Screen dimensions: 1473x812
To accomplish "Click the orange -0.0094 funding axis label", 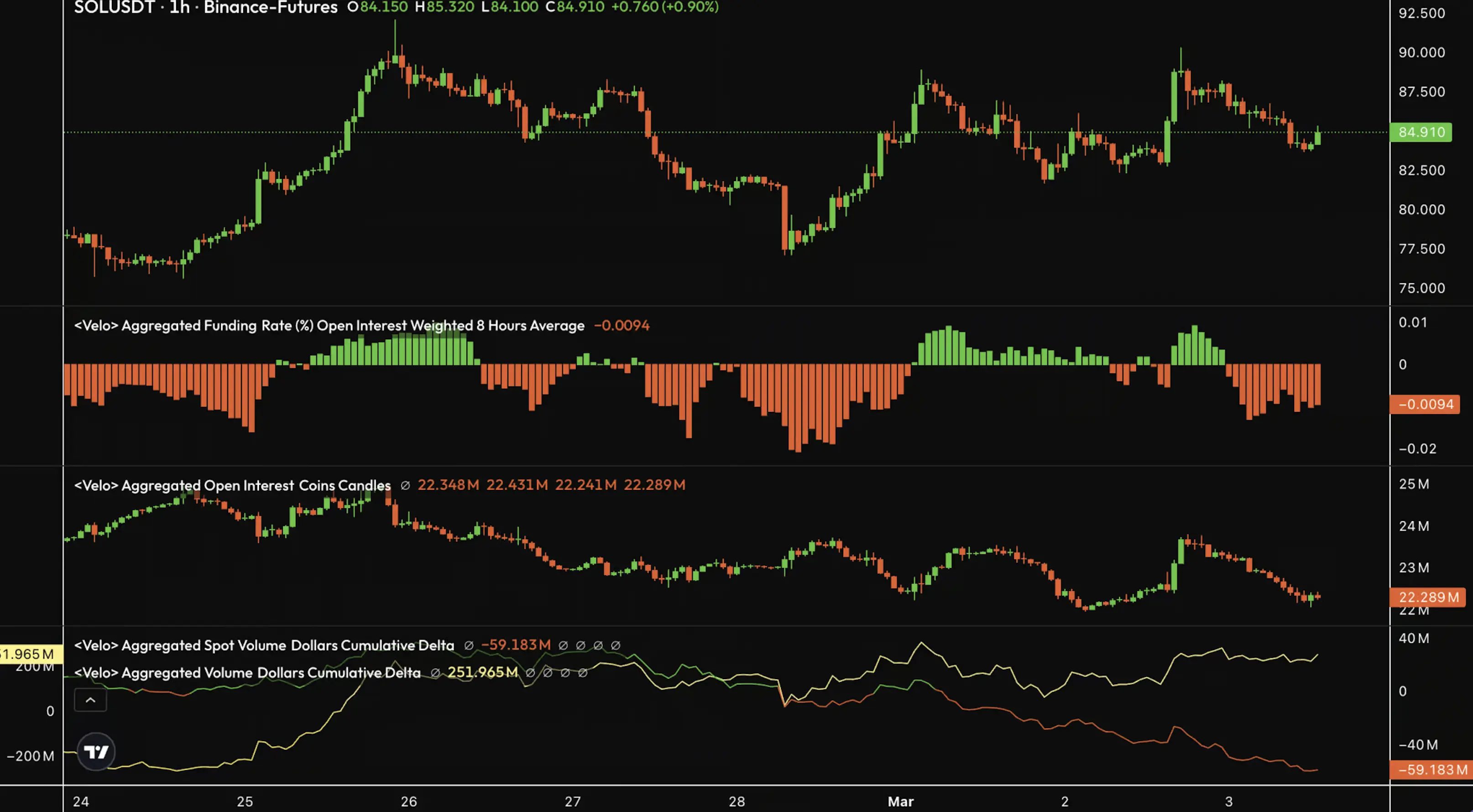I will coord(1425,404).
